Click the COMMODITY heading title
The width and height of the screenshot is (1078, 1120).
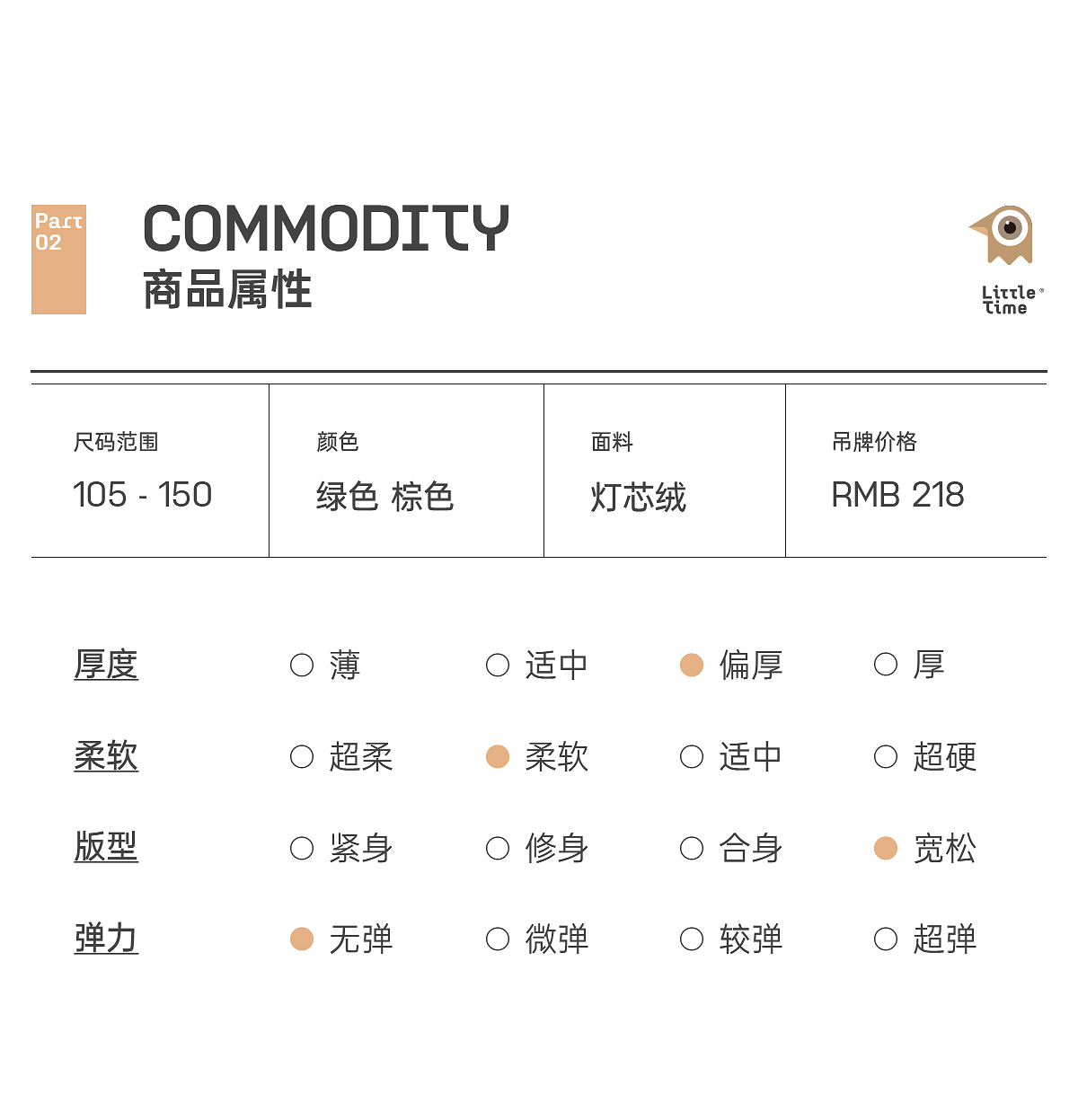[326, 228]
